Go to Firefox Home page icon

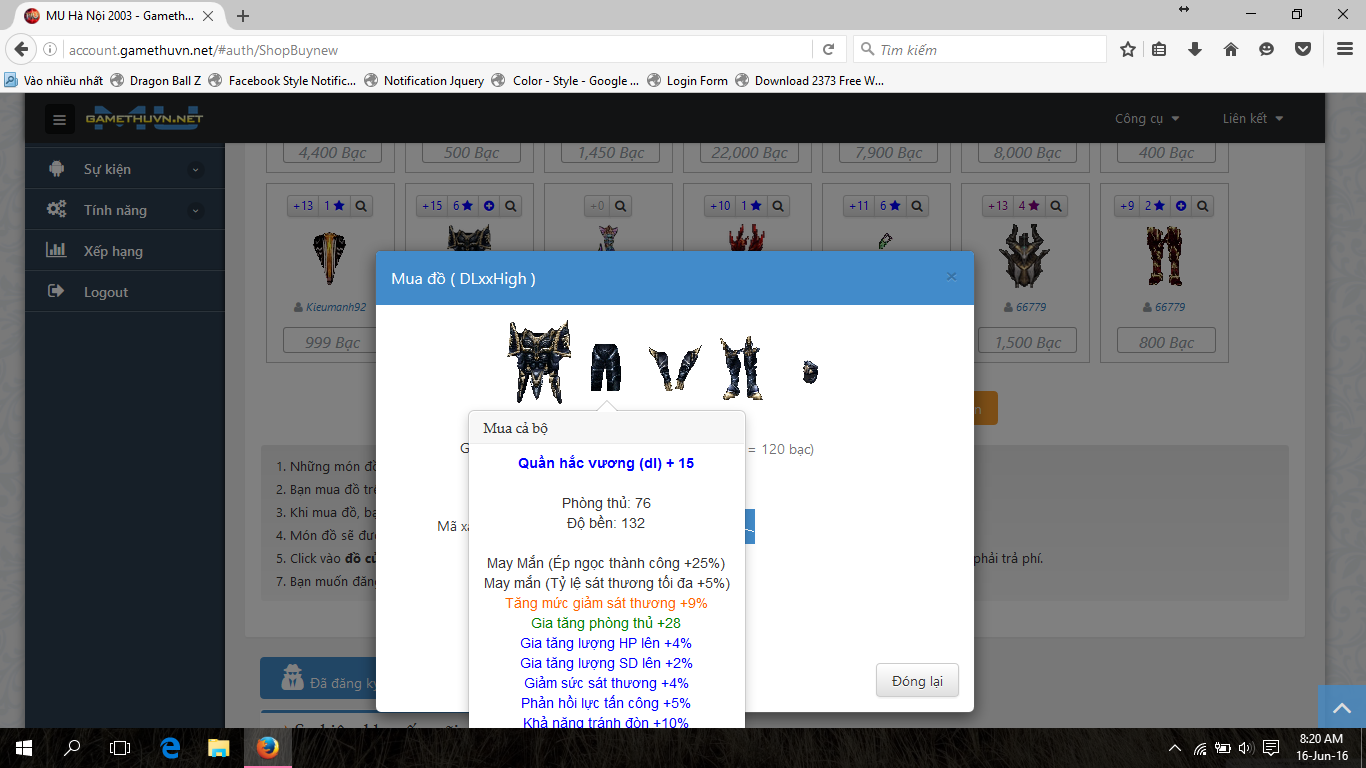coord(1231,49)
